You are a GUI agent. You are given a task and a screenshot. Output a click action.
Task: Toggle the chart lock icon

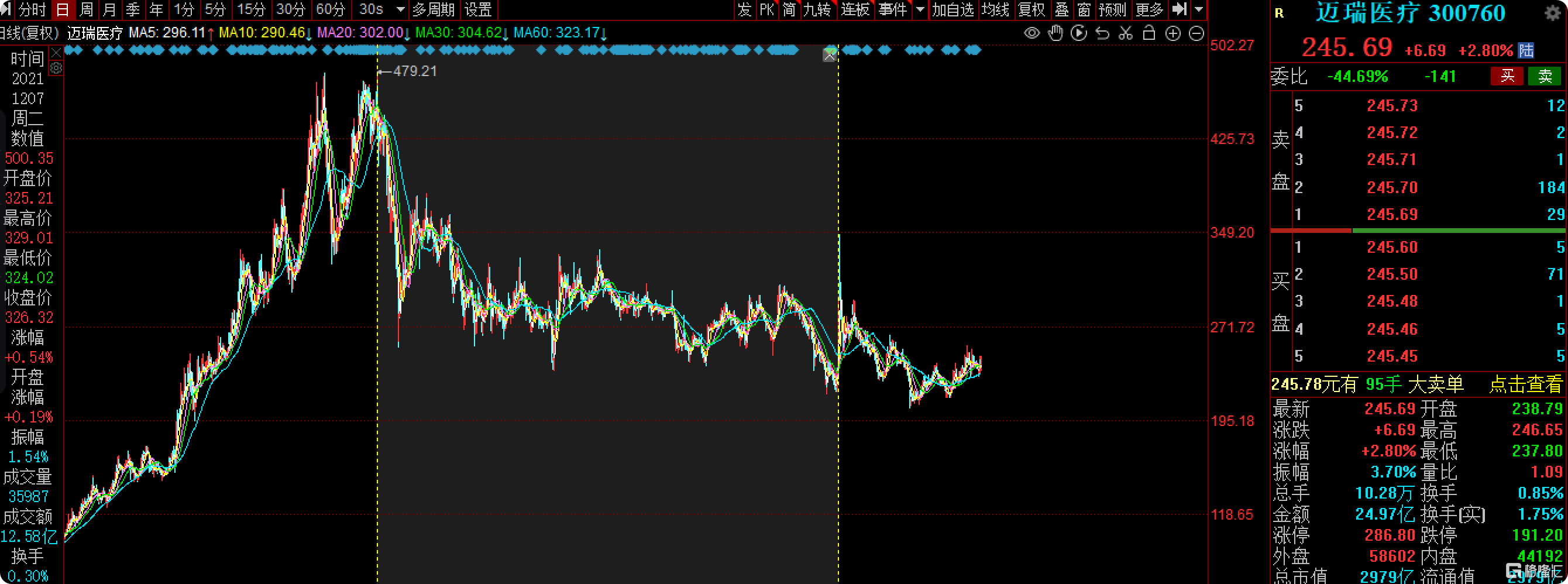[1149, 33]
